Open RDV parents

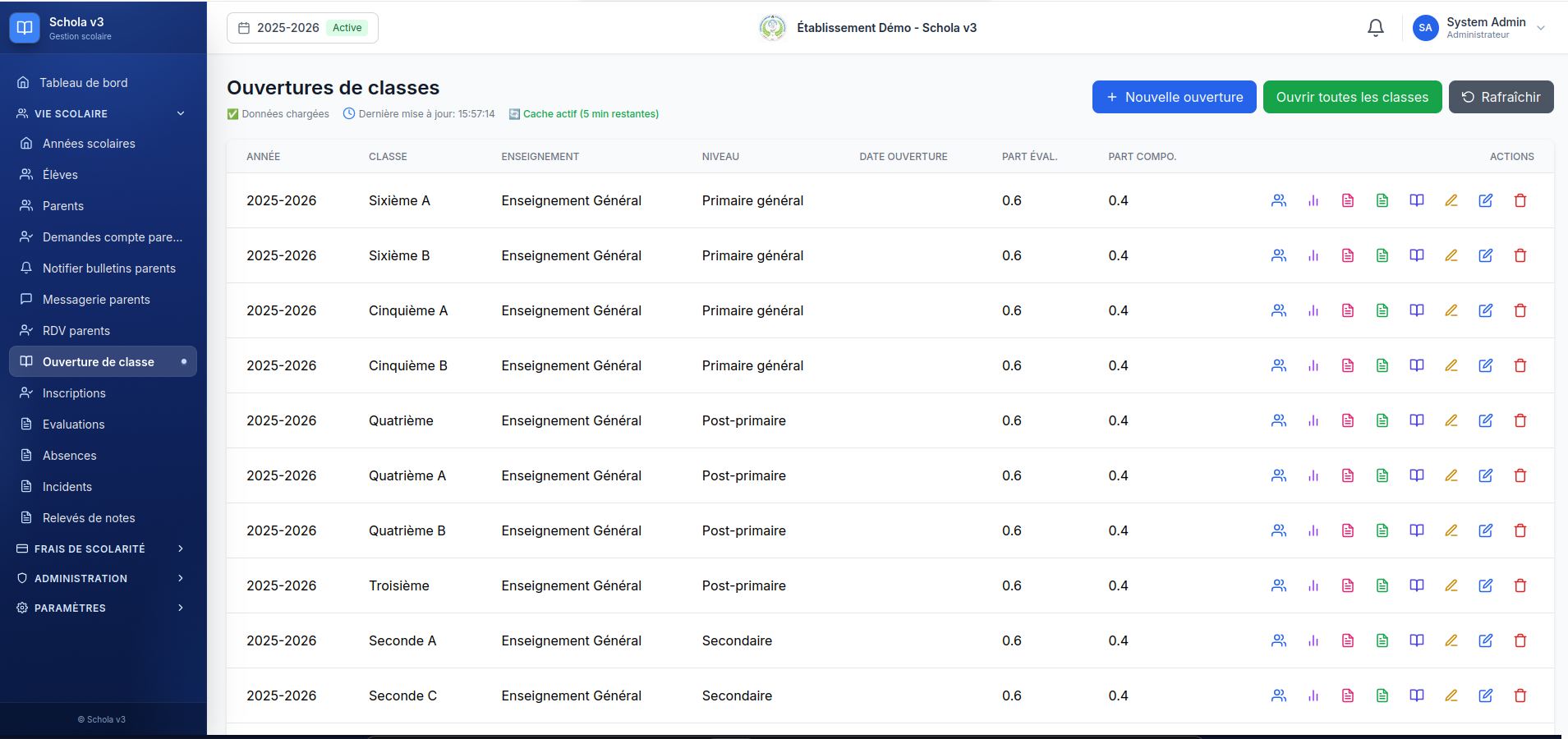(x=103, y=331)
